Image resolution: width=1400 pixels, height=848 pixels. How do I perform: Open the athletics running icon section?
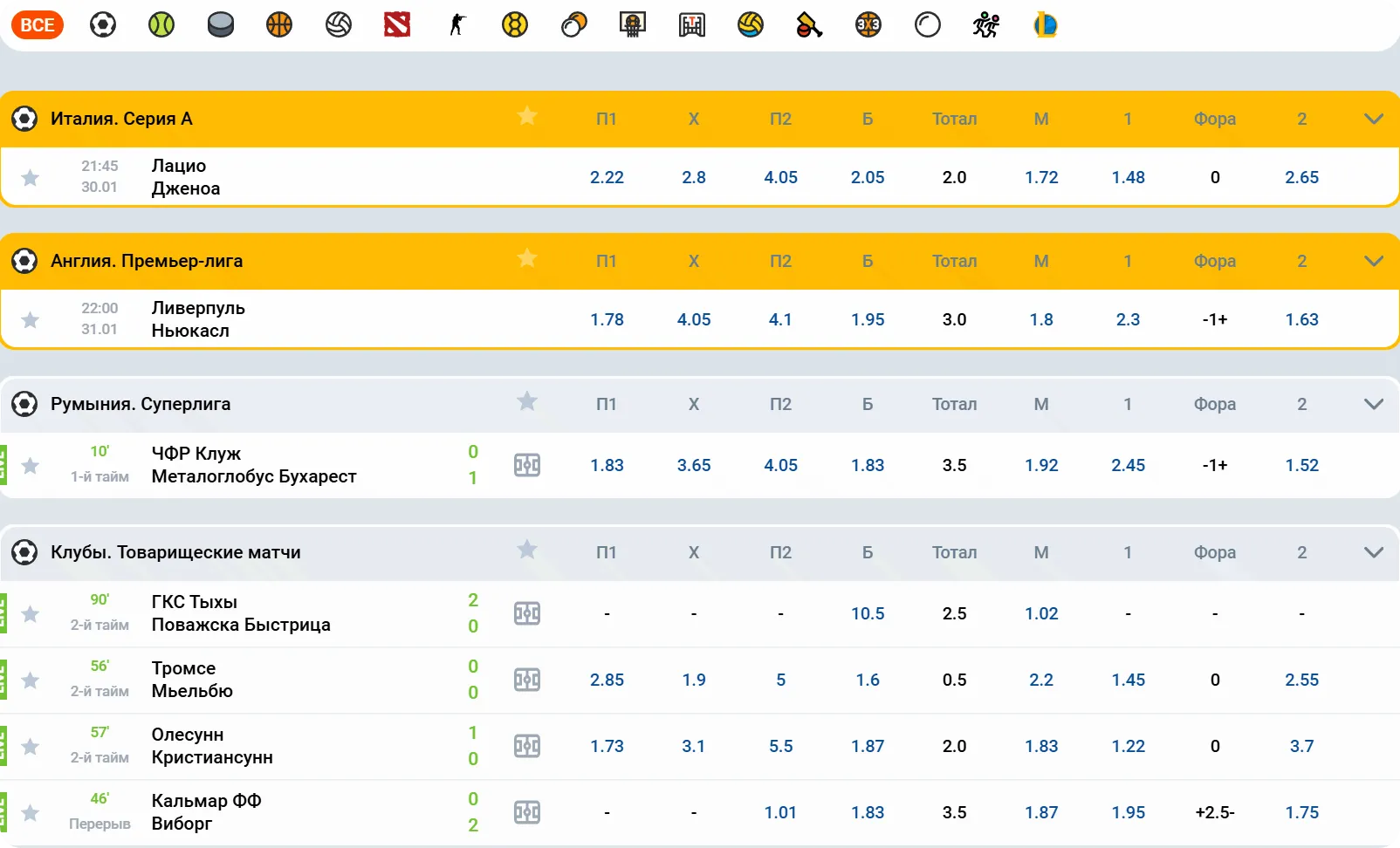[x=985, y=25]
